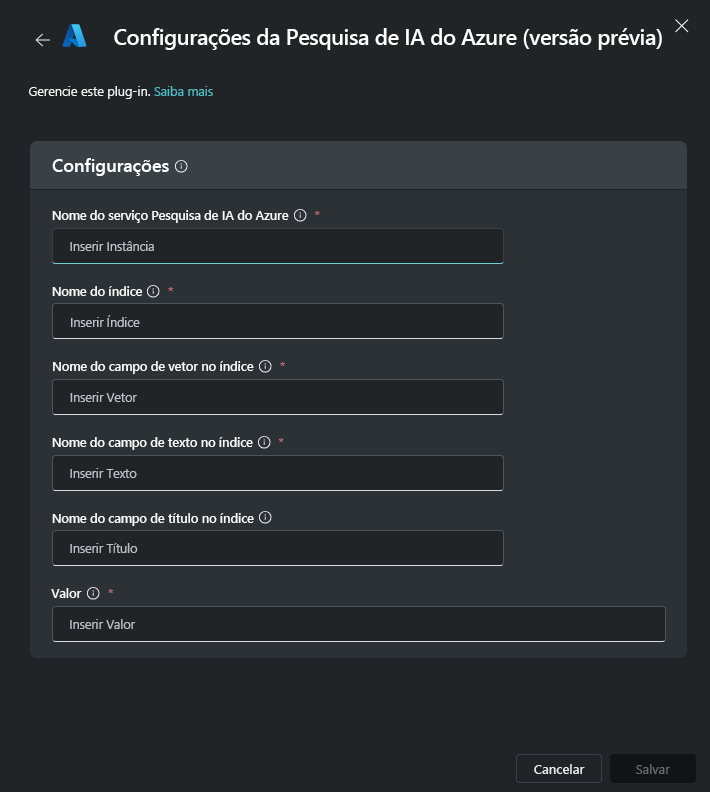Click 'Nome do serviço Pesquisa de IA' label
This screenshot has height=792, width=710.
pyautogui.click(x=170, y=216)
